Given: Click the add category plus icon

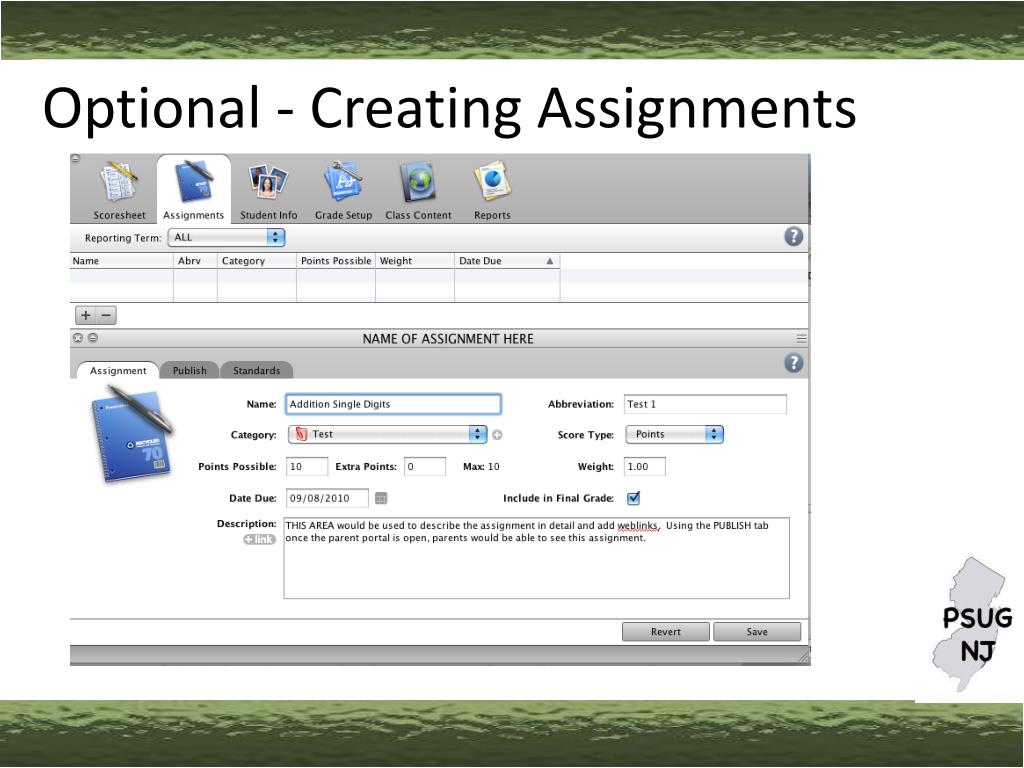Looking at the screenshot, I should click(497, 435).
